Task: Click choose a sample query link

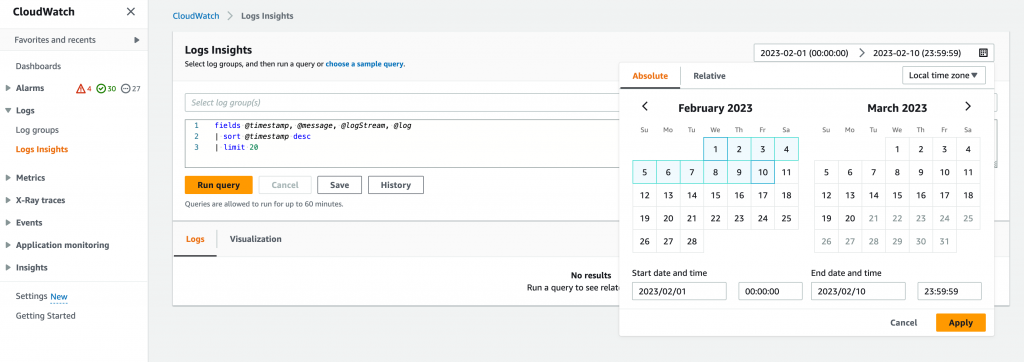Action: point(365,64)
